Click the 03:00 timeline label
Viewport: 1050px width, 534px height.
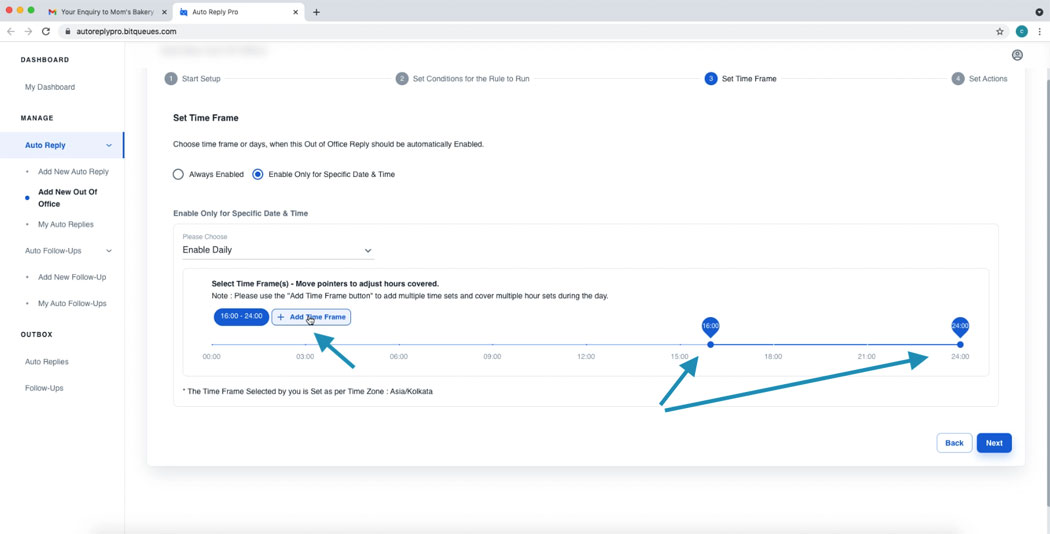(x=305, y=356)
